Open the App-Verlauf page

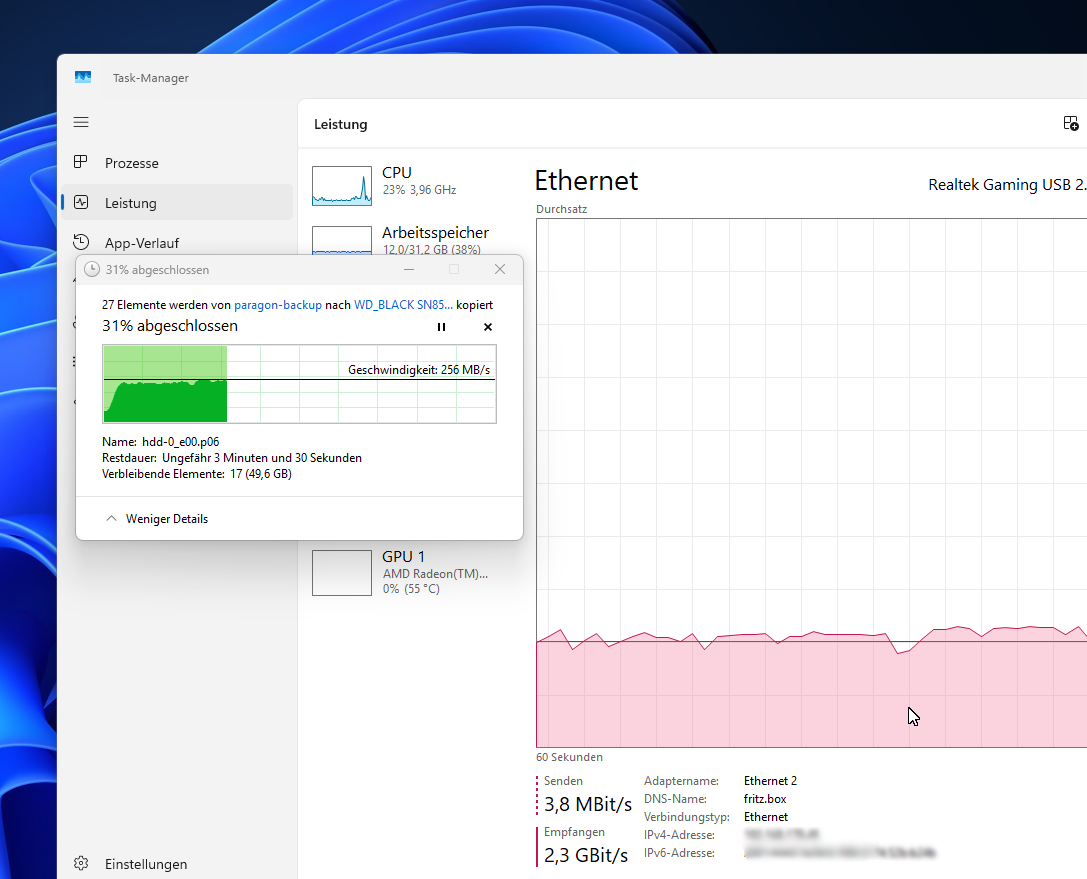coord(177,243)
